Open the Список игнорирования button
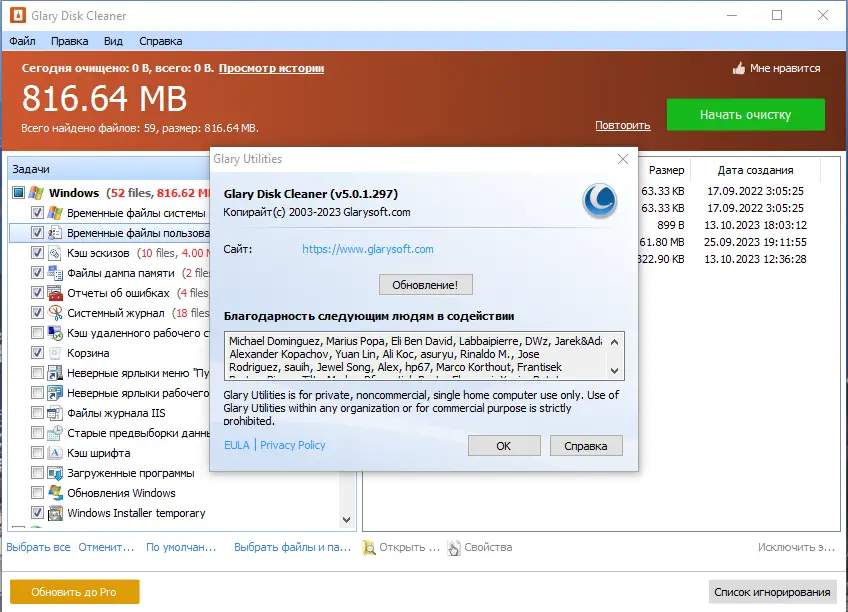 click(x=772, y=592)
